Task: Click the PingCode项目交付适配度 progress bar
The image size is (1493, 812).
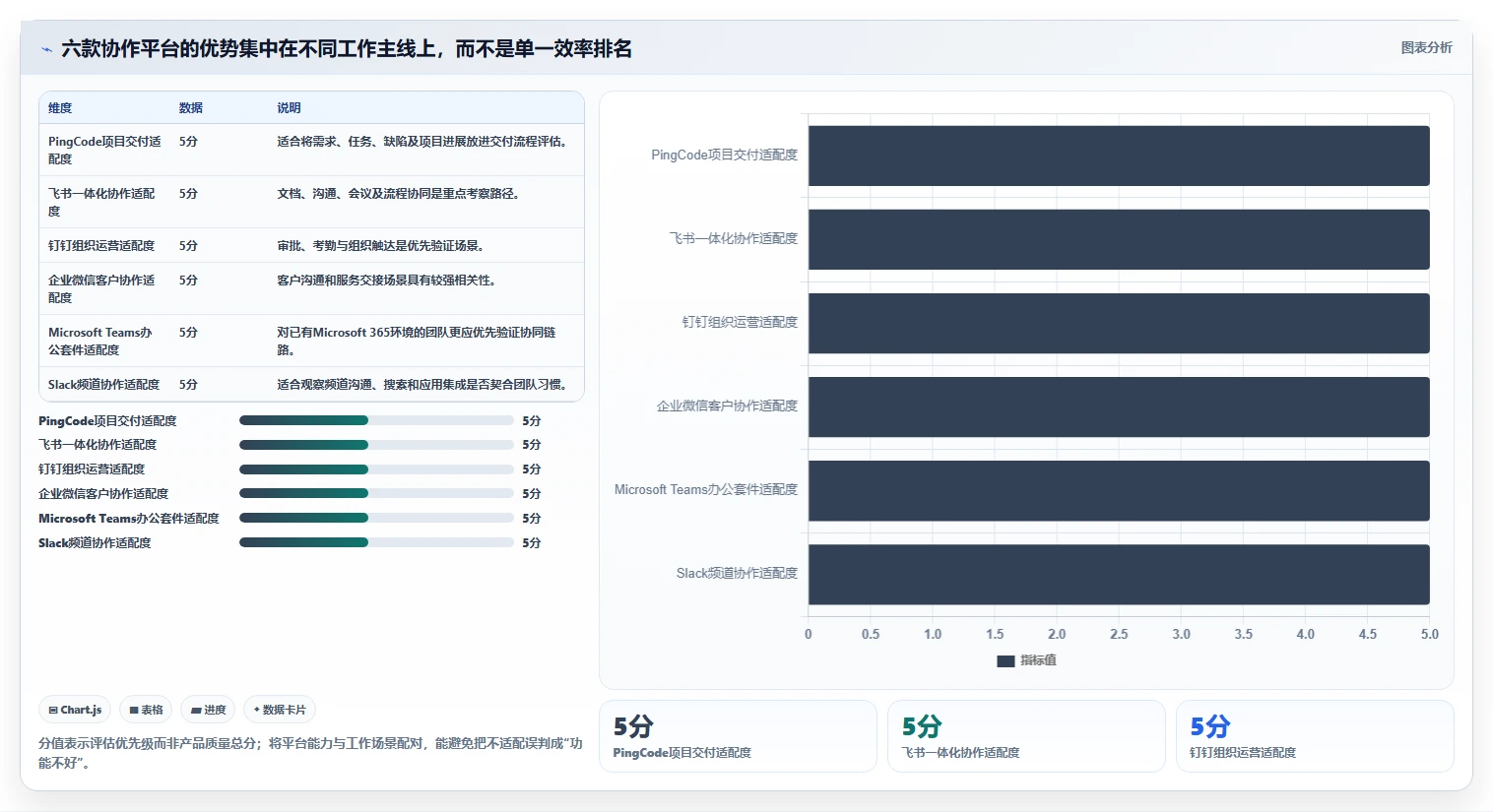Action: coord(376,420)
